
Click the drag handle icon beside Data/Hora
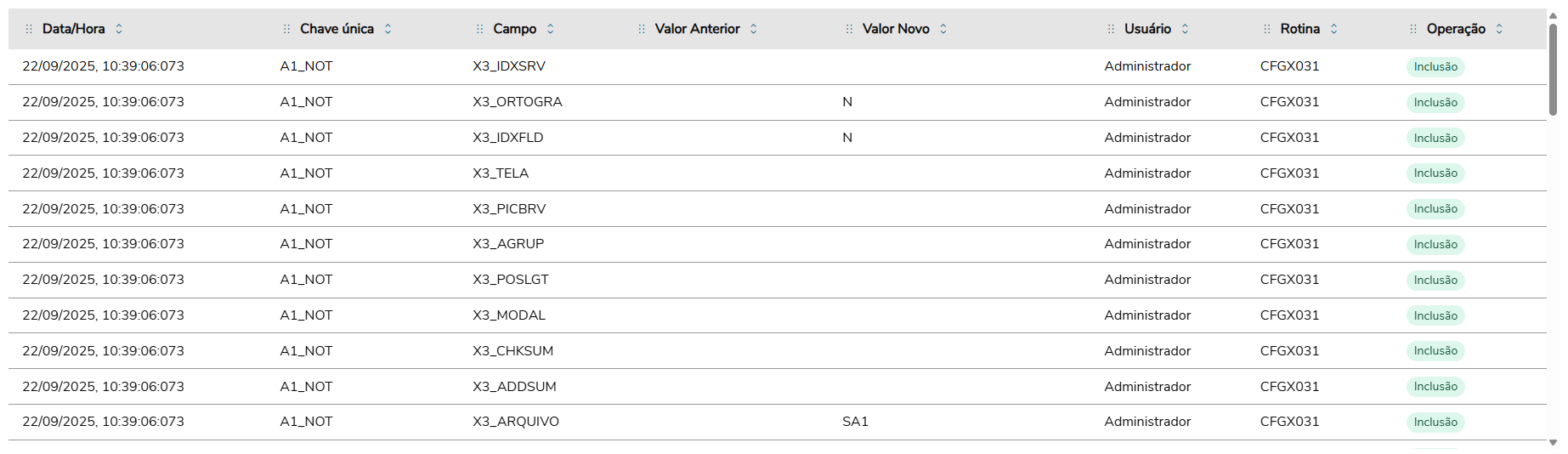point(29,29)
